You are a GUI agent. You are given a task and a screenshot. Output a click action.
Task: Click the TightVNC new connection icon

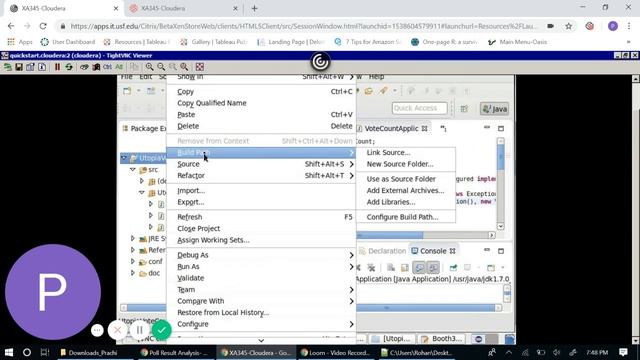click(x=7, y=67)
